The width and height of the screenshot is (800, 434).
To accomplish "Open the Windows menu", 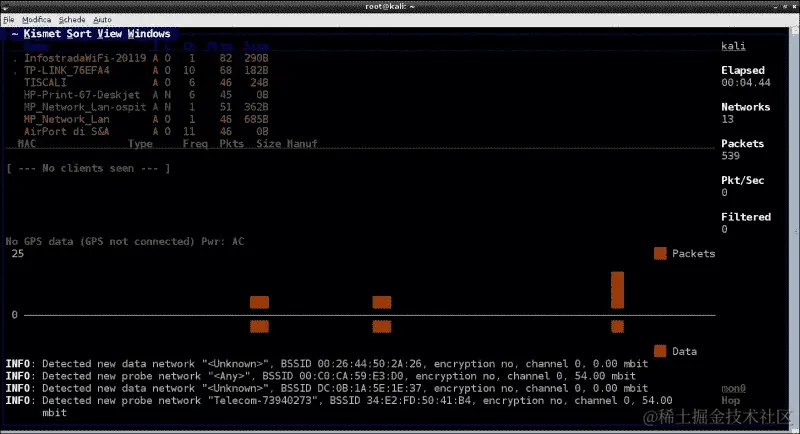I will click(149, 34).
